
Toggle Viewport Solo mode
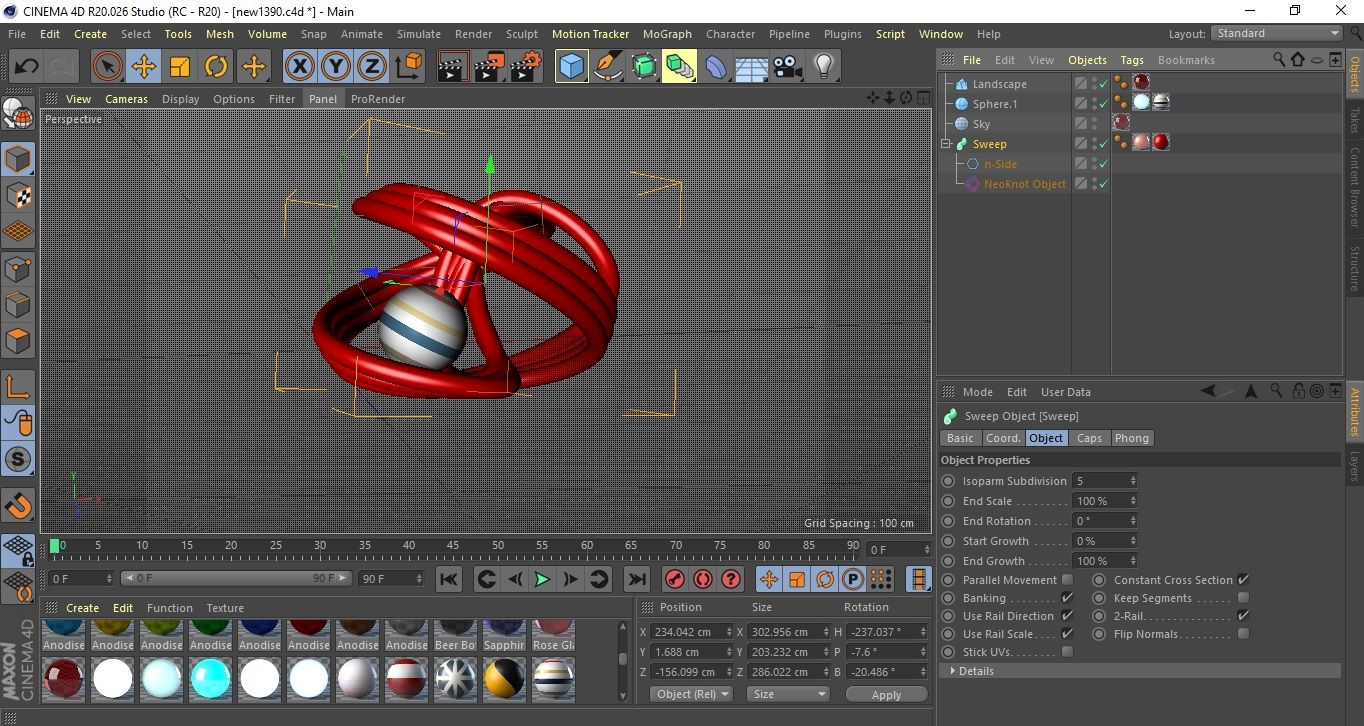coord(18,459)
